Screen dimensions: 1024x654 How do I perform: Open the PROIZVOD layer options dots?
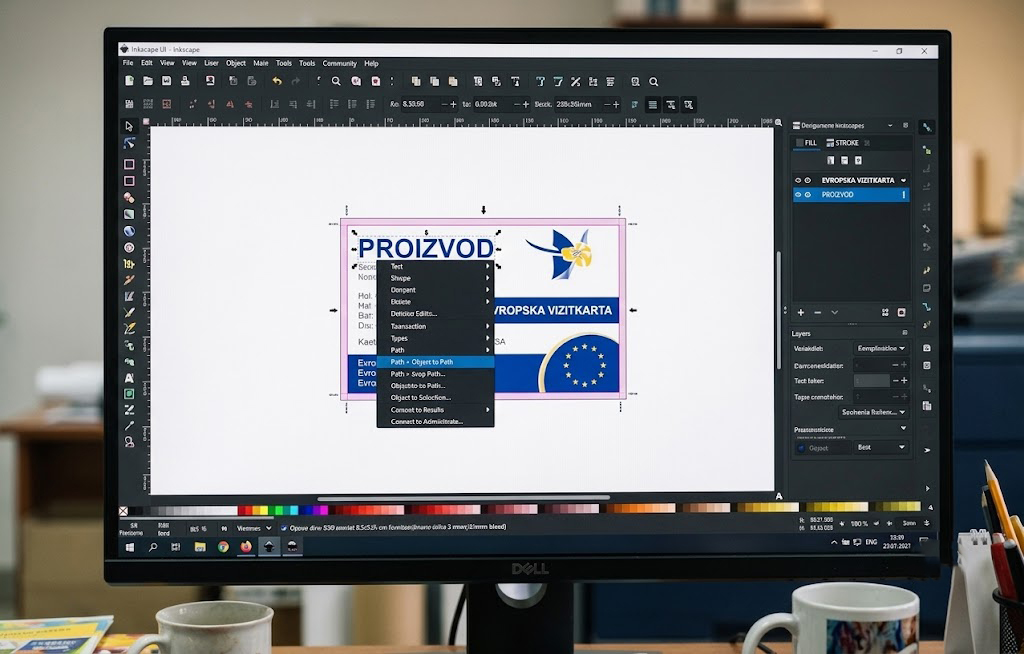point(904,195)
